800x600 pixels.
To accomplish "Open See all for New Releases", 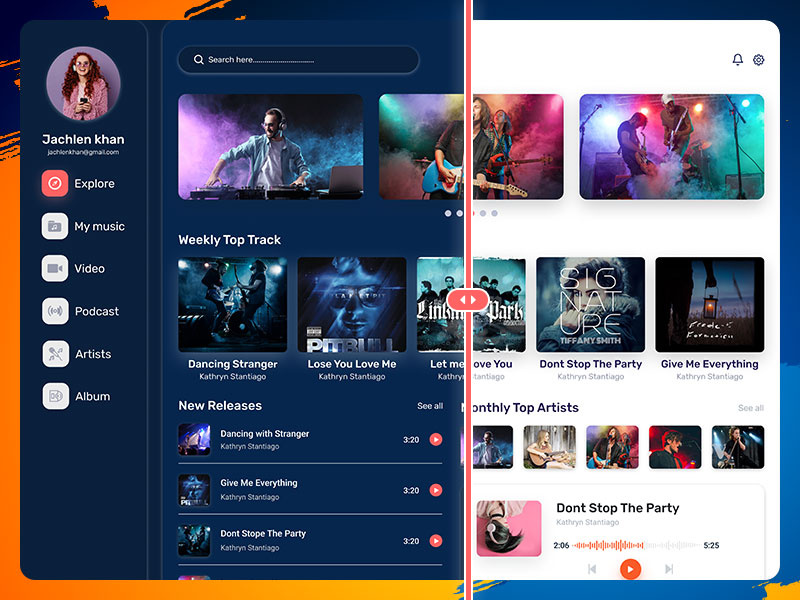I will (x=431, y=406).
